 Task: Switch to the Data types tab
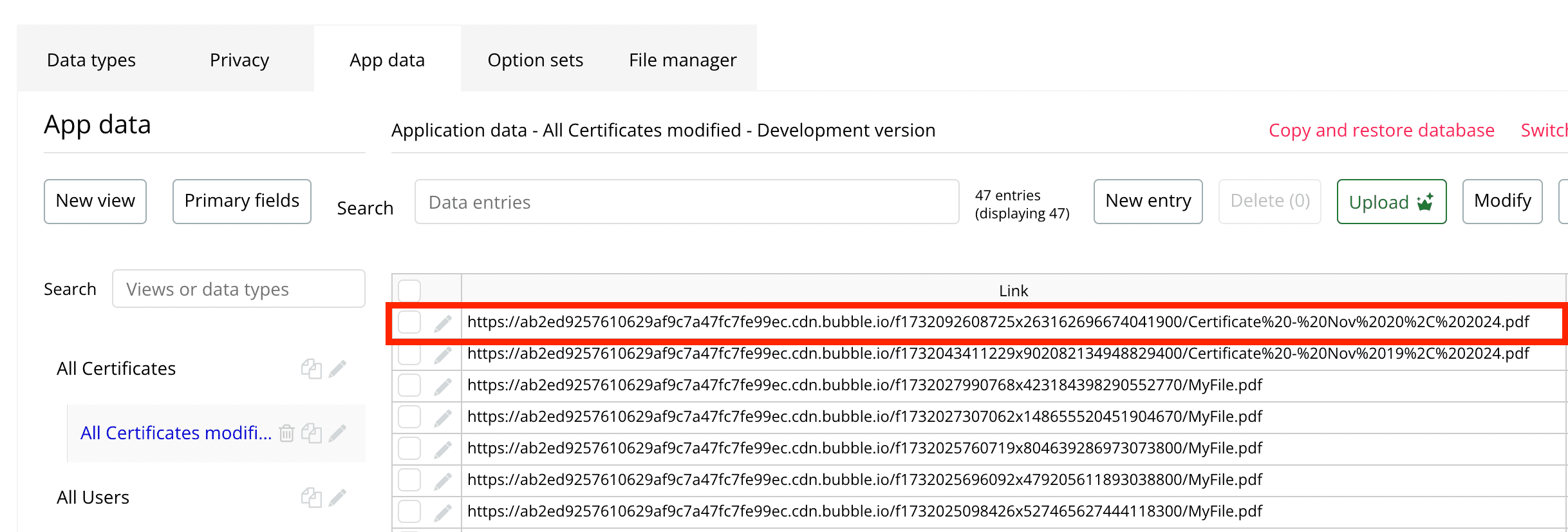(x=91, y=60)
